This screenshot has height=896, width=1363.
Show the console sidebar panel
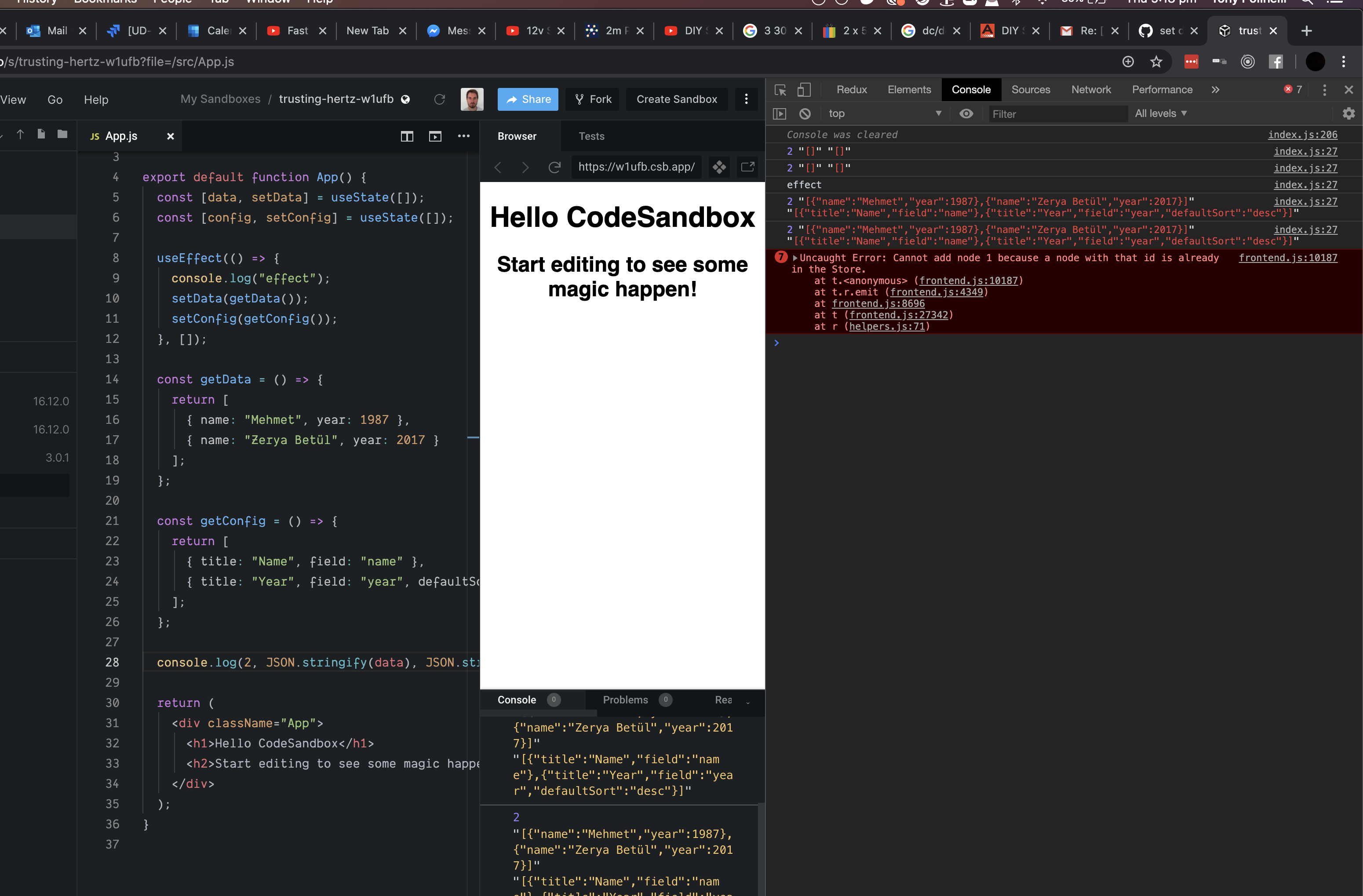pyautogui.click(x=780, y=113)
